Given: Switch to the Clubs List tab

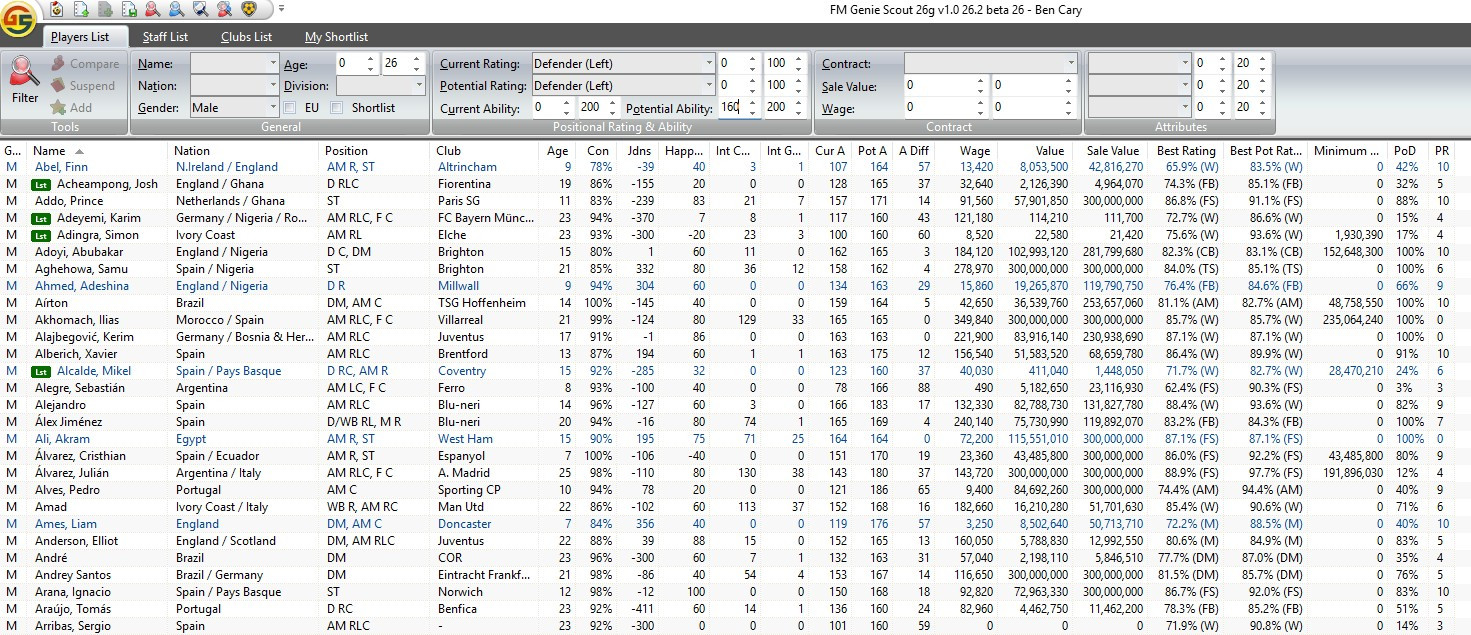Looking at the screenshot, I should (247, 37).
